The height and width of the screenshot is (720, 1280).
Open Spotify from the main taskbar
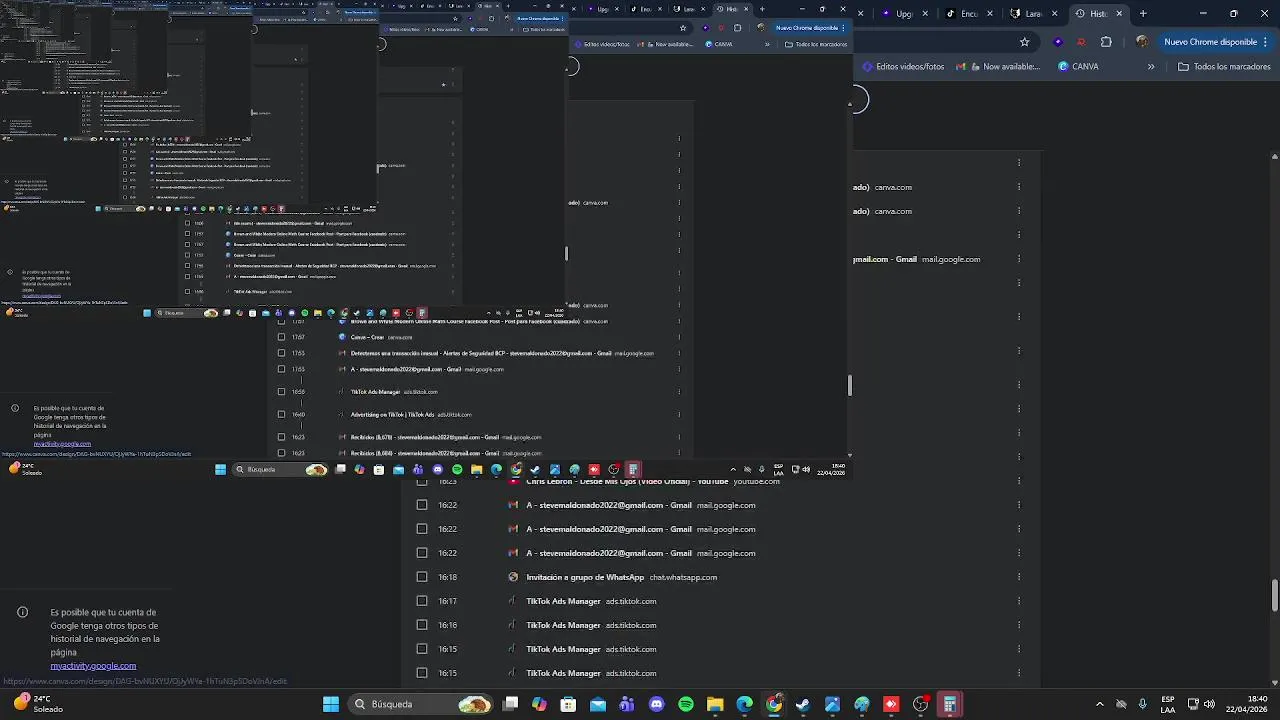pyautogui.click(x=685, y=704)
